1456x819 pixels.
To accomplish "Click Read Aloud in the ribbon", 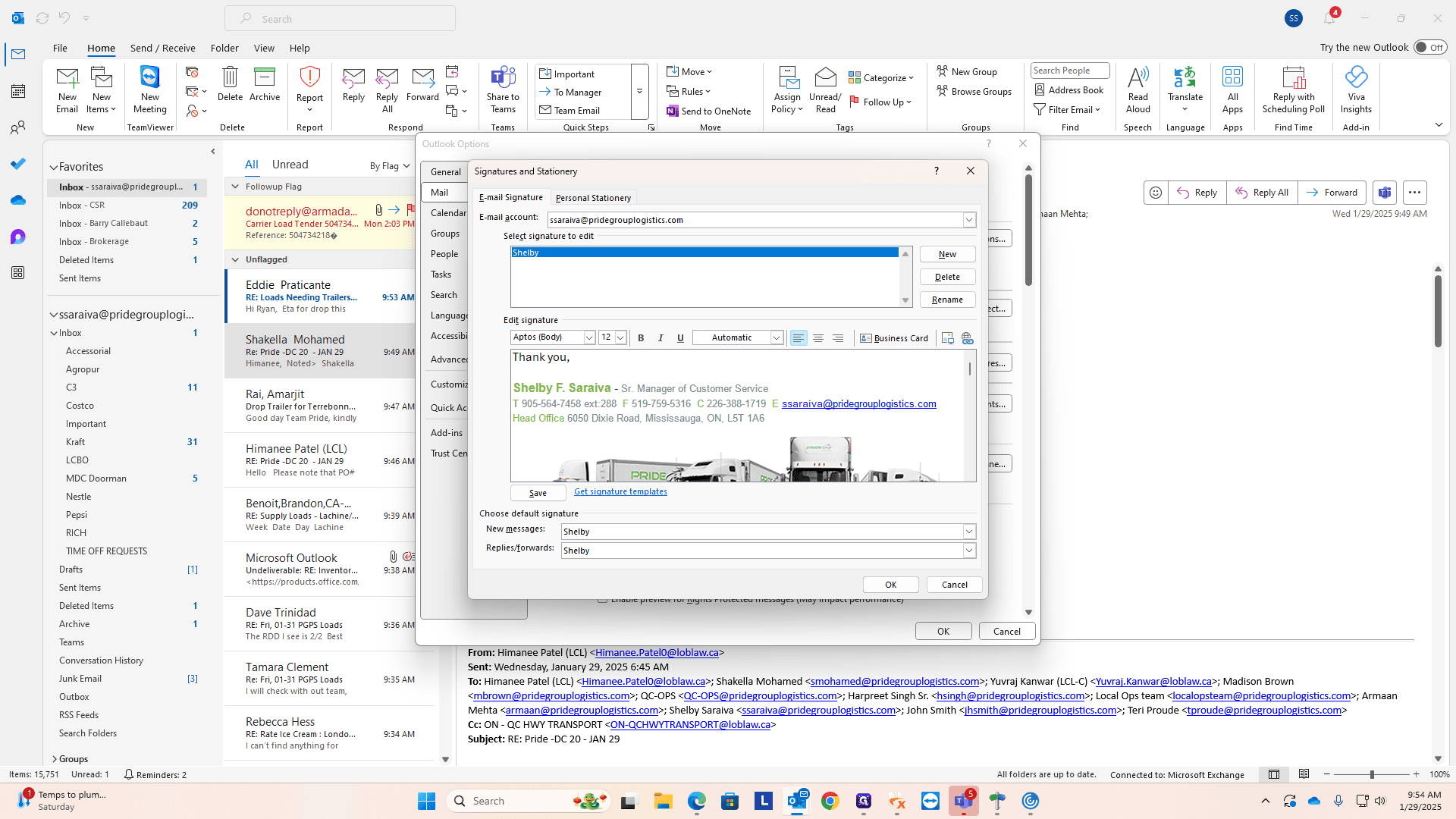I will 1138,90.
